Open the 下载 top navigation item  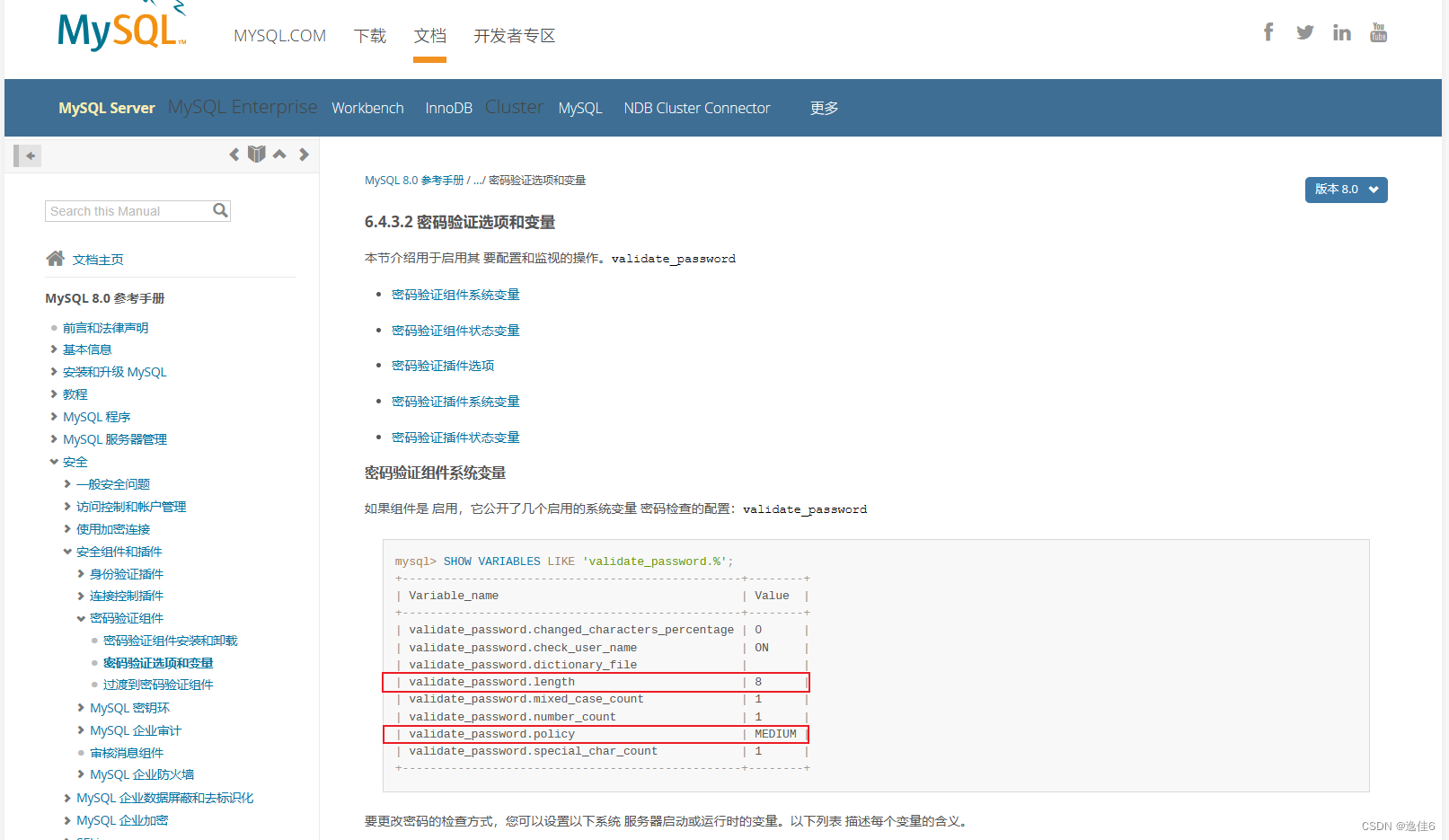370,36
